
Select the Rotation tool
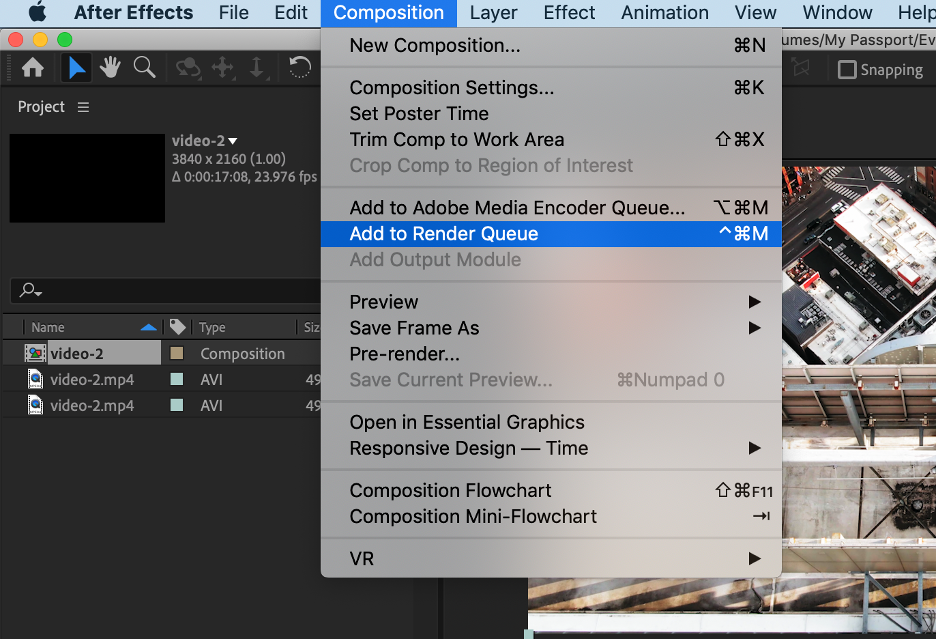click(299, 68)
